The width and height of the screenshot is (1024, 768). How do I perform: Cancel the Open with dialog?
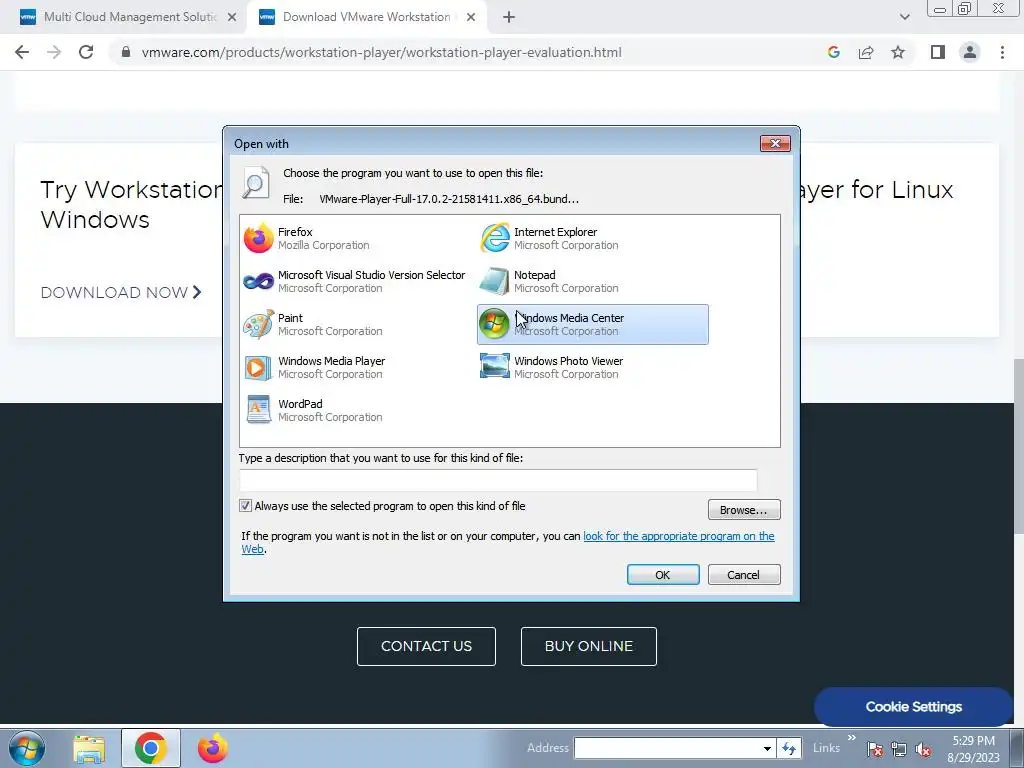(x=744, y=575)
